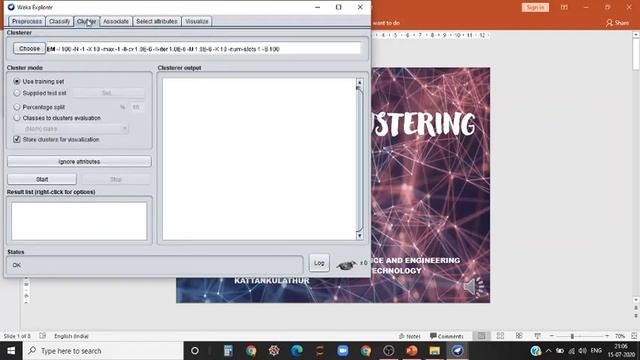This screenshot has width=640, height=360.
Task: Select the Cluster tab
Action: click(87, 21)
